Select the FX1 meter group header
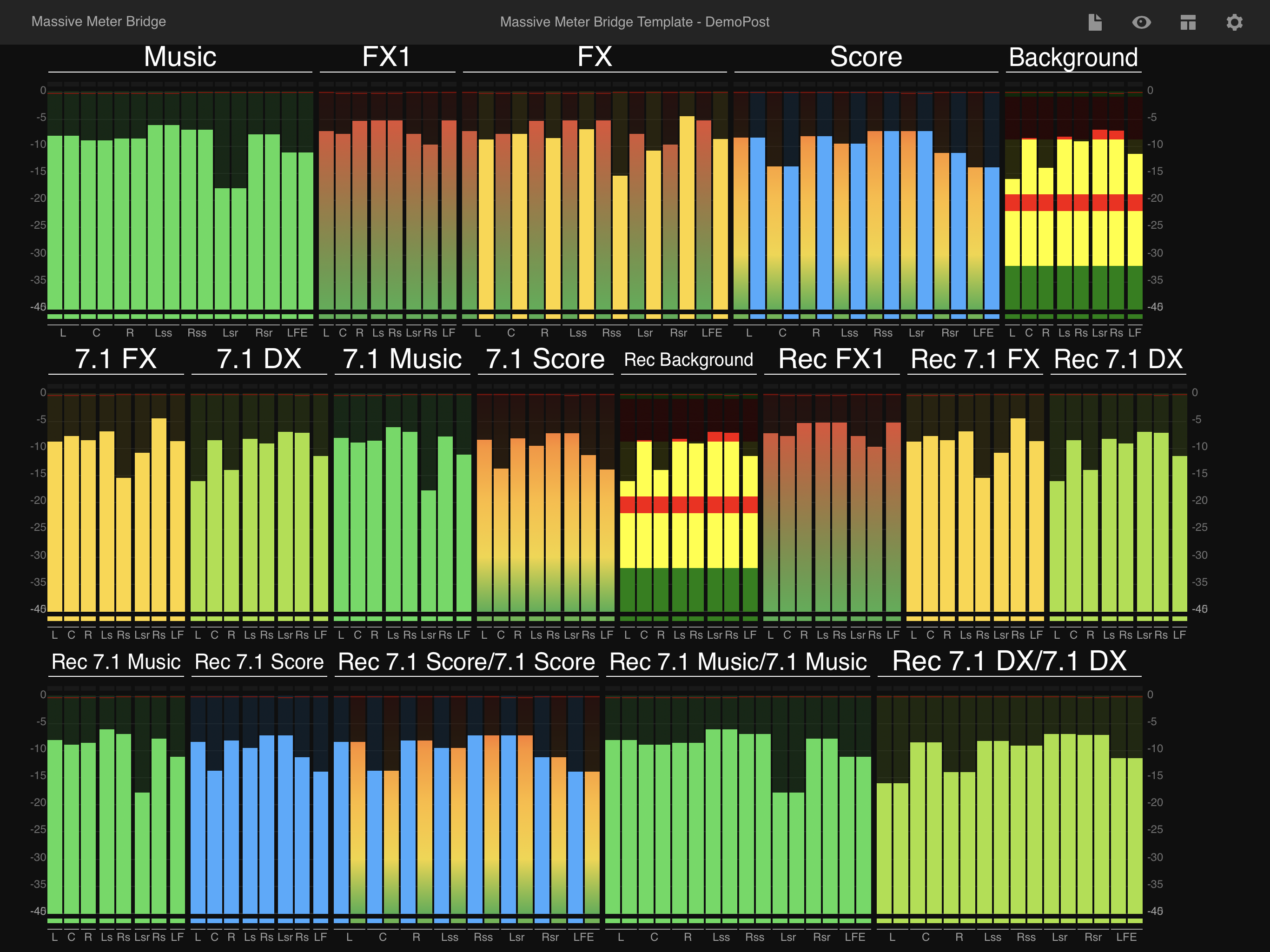 pos(387,57)
